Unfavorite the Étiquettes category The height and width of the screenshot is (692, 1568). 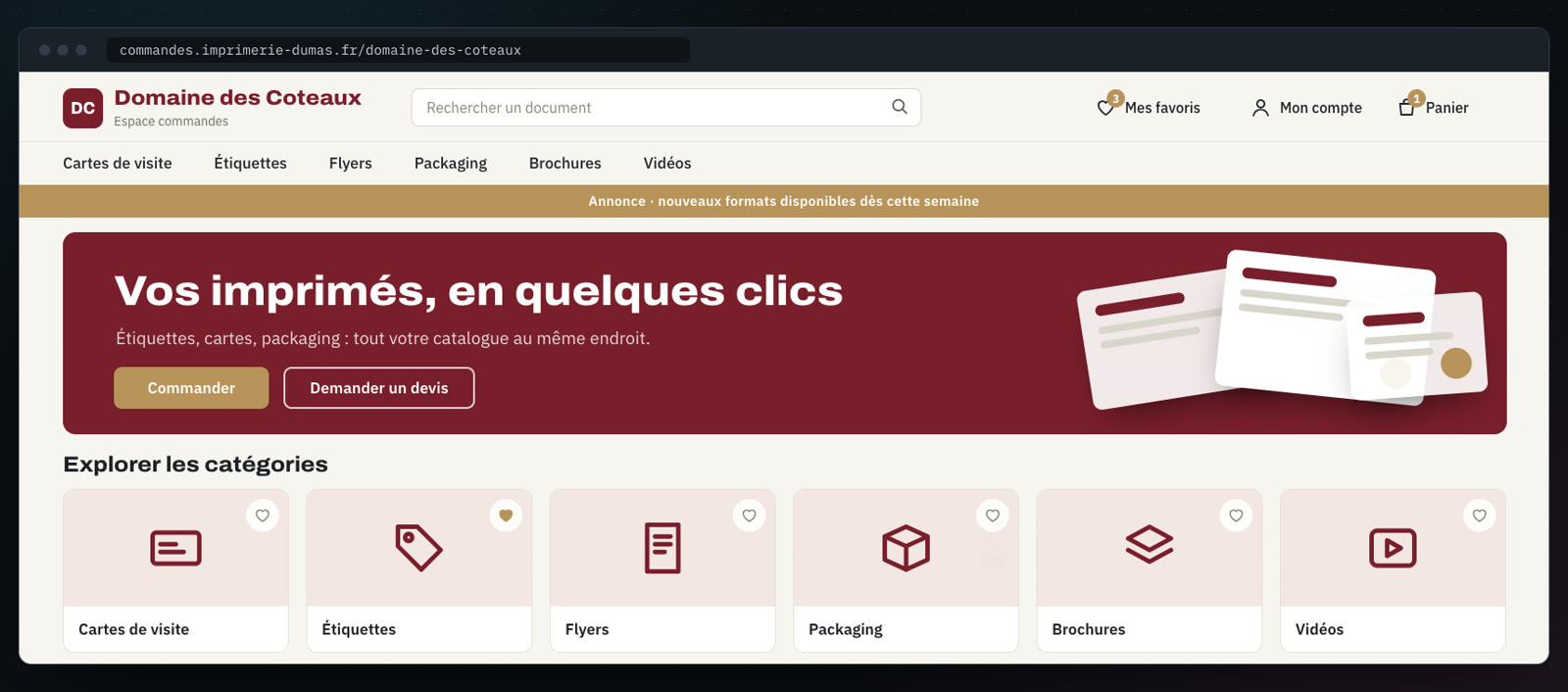pos(506,516)
